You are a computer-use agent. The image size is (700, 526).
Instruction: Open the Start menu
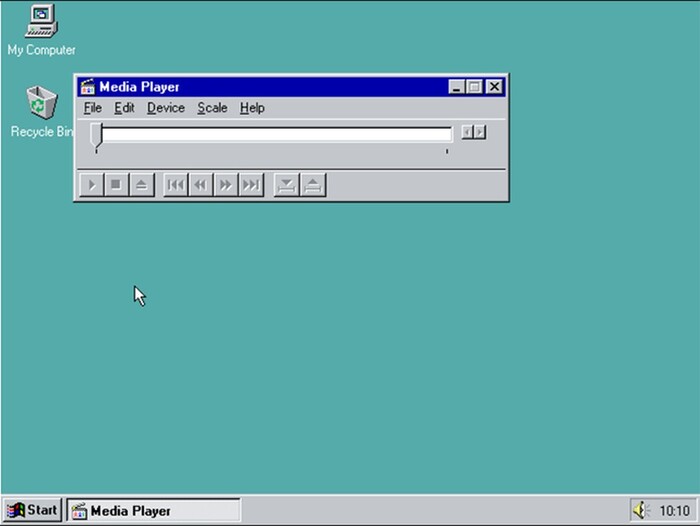point(32,510)
